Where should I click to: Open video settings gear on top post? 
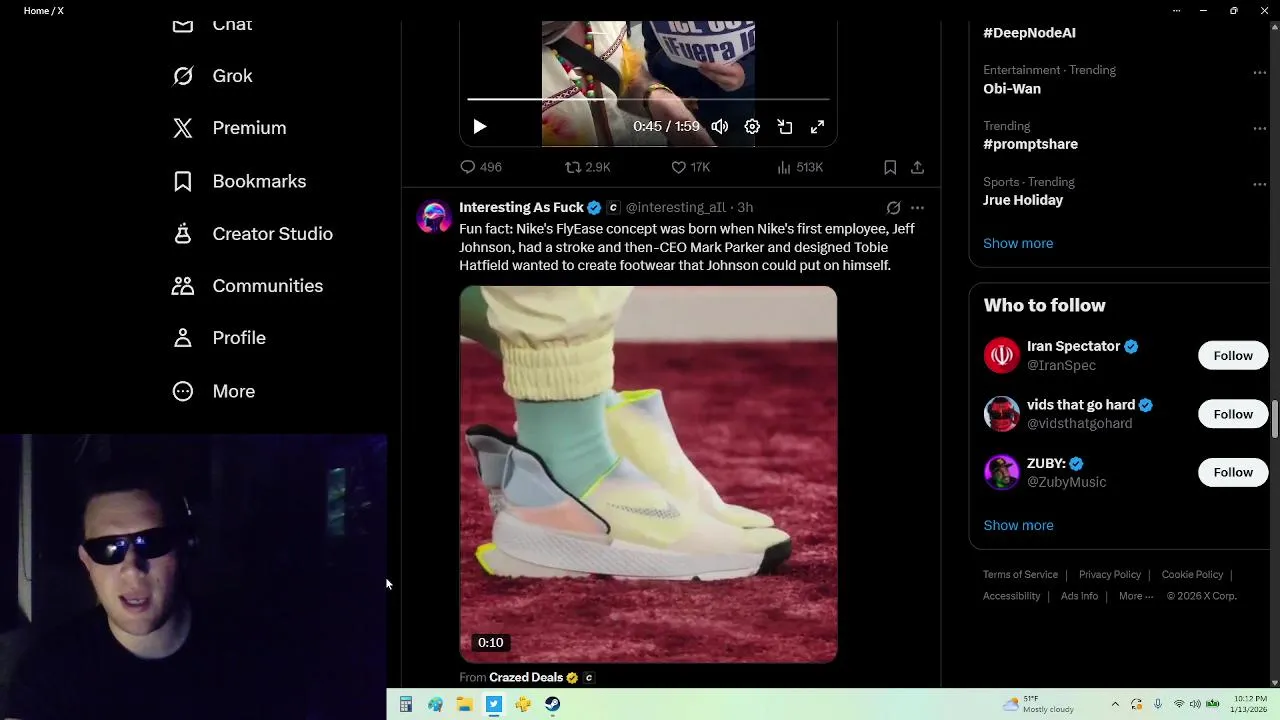point(752,127)
